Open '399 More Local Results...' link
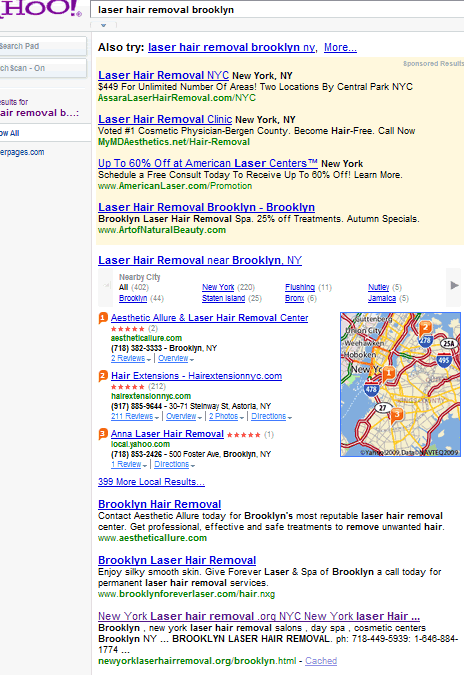The image size is (464, 675). coord(151,482)
